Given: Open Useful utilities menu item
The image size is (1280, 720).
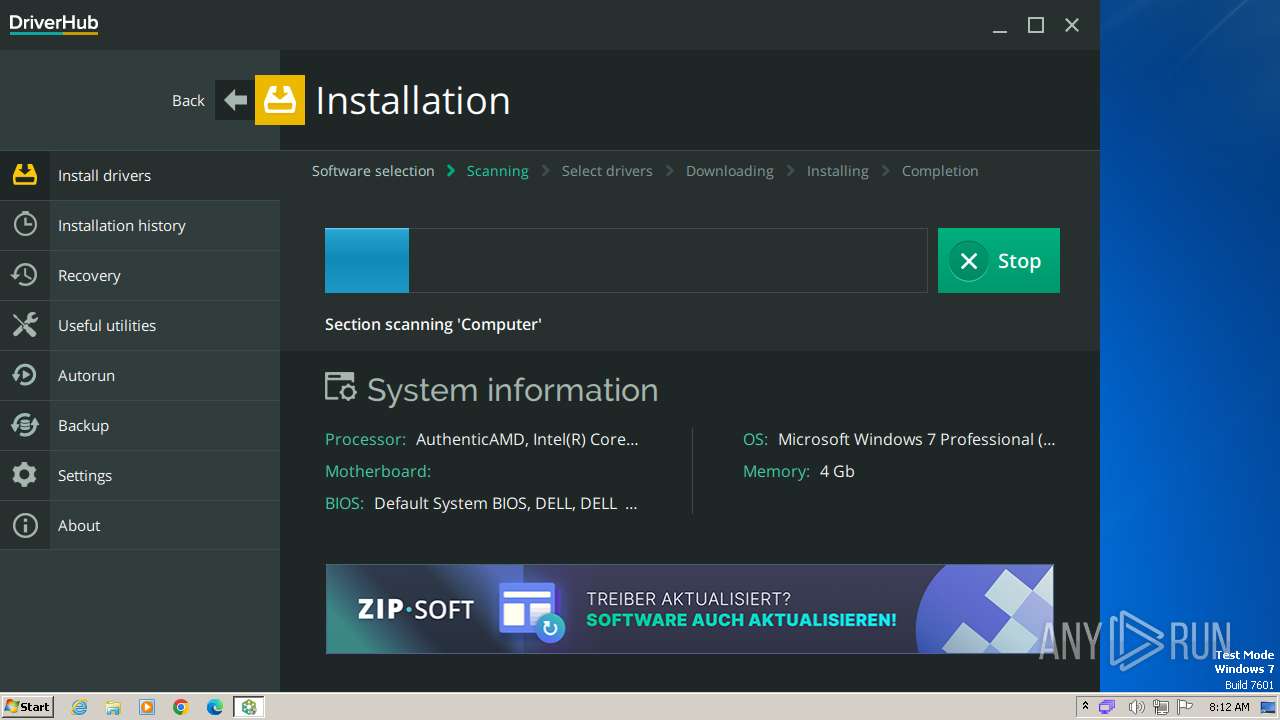Looking at the screenshot, I should (x=140, y=325).
